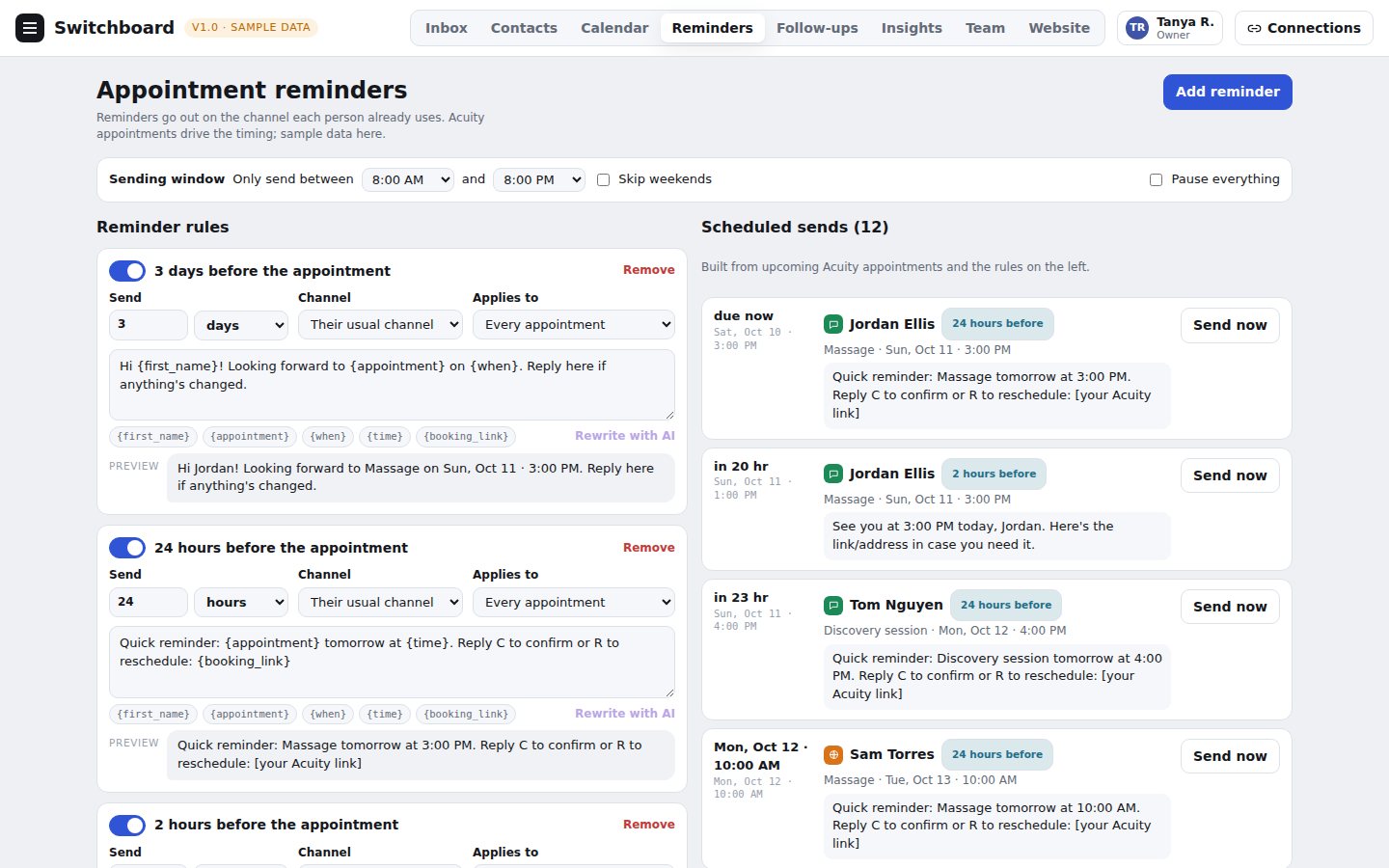Viewport: 1389px width, 868px height.
Task: Open the days unit dropdown in the 3 days rule
Action: pos(241,325)
